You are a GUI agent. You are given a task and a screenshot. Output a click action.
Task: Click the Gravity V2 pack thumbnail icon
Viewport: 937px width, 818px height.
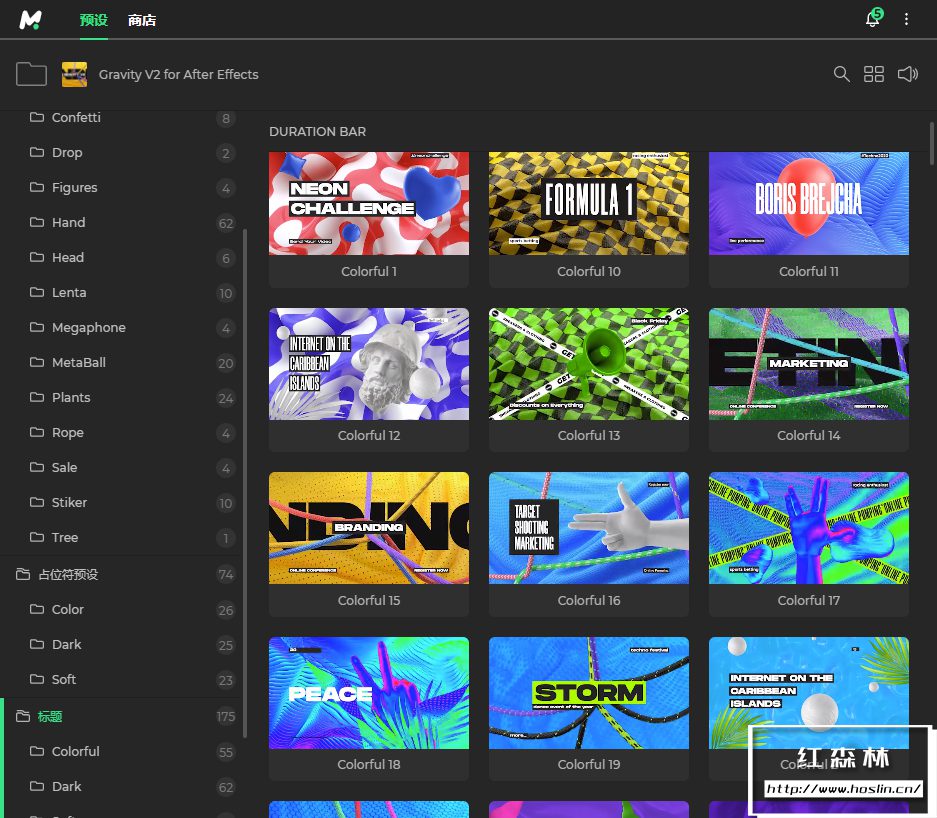point(75,74)
